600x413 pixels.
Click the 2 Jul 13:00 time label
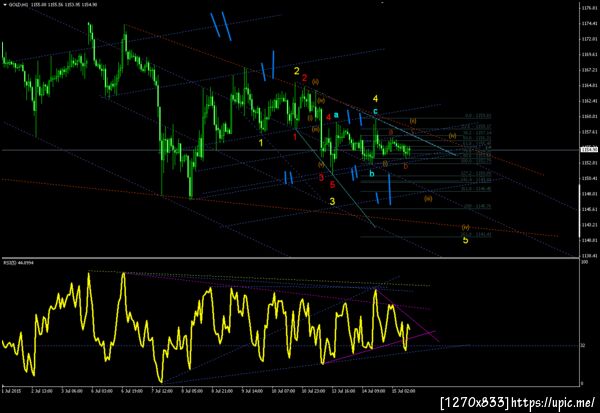[41, 391]
